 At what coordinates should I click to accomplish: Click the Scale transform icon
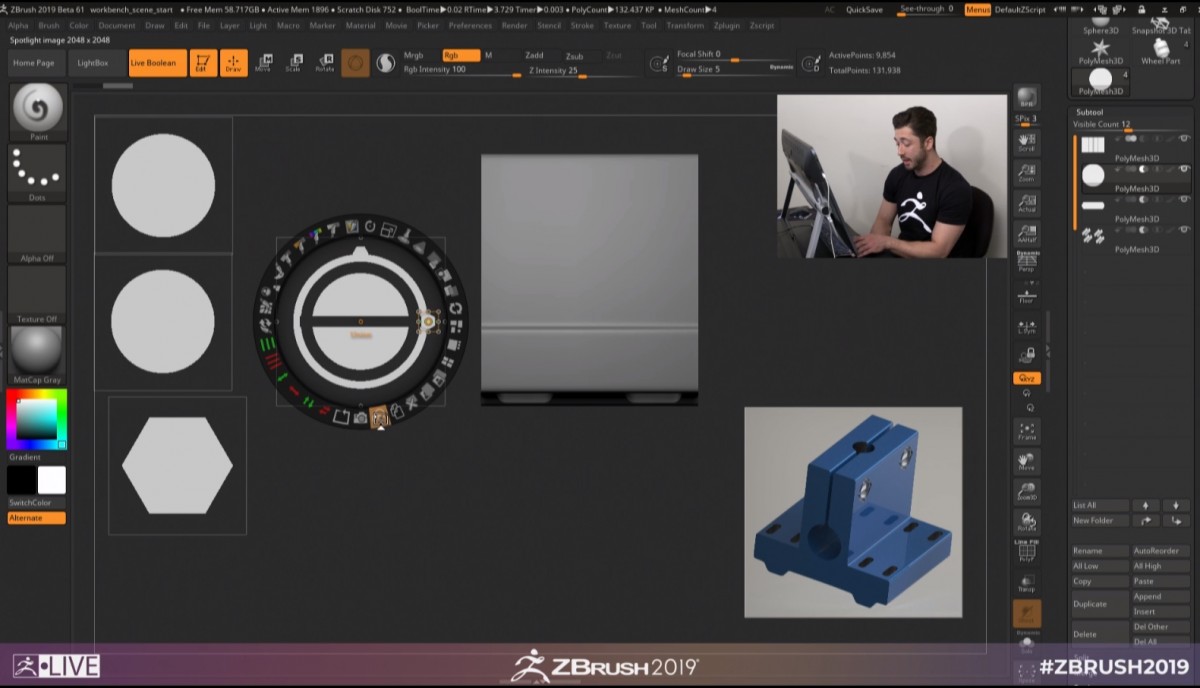293,63
